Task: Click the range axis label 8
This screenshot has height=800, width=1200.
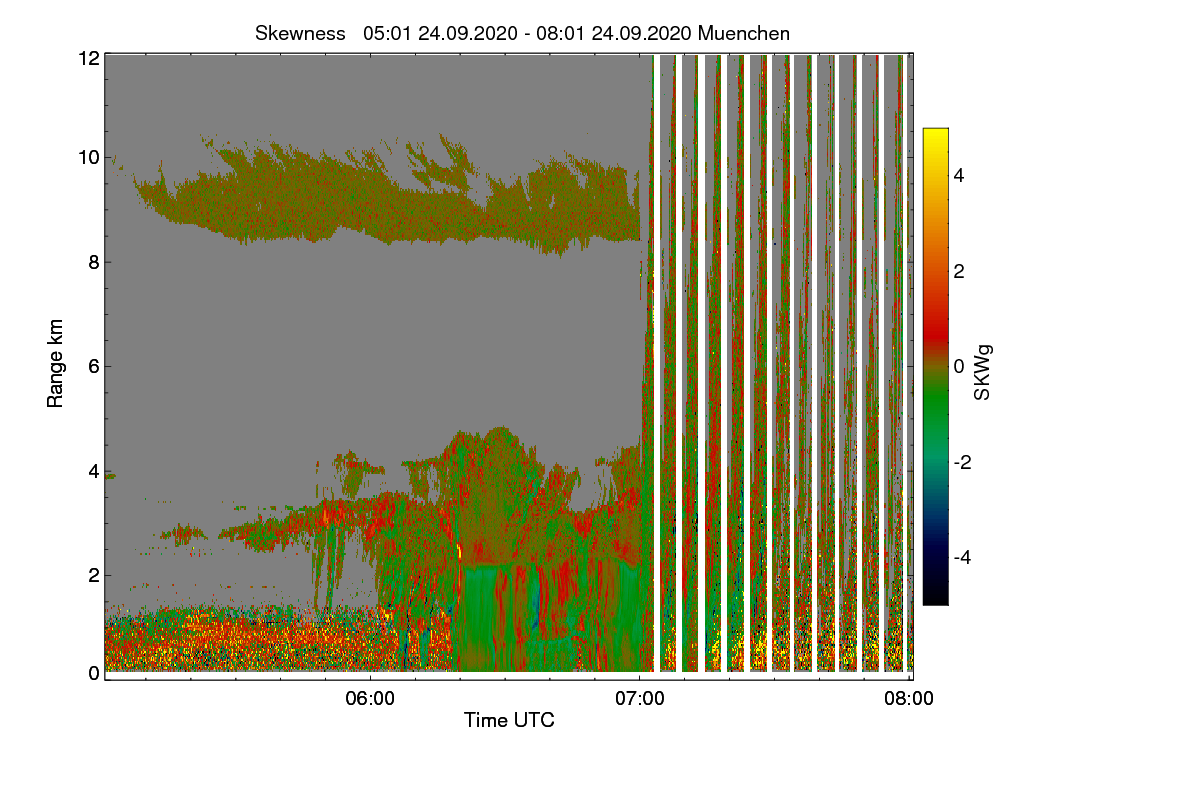Action: tap(94, 262)
